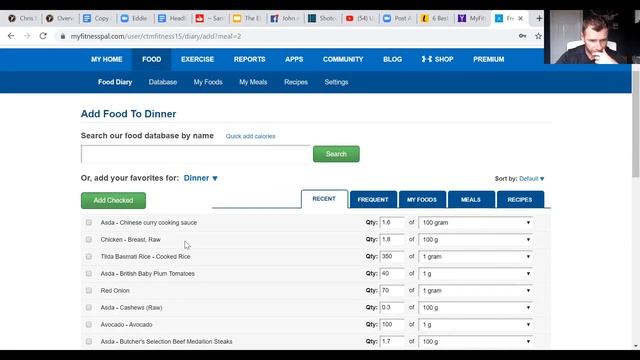This screenshot has height=360, width=640.
Task: Open the PREMIUM navigation link
Action: (x=489, y=59)
